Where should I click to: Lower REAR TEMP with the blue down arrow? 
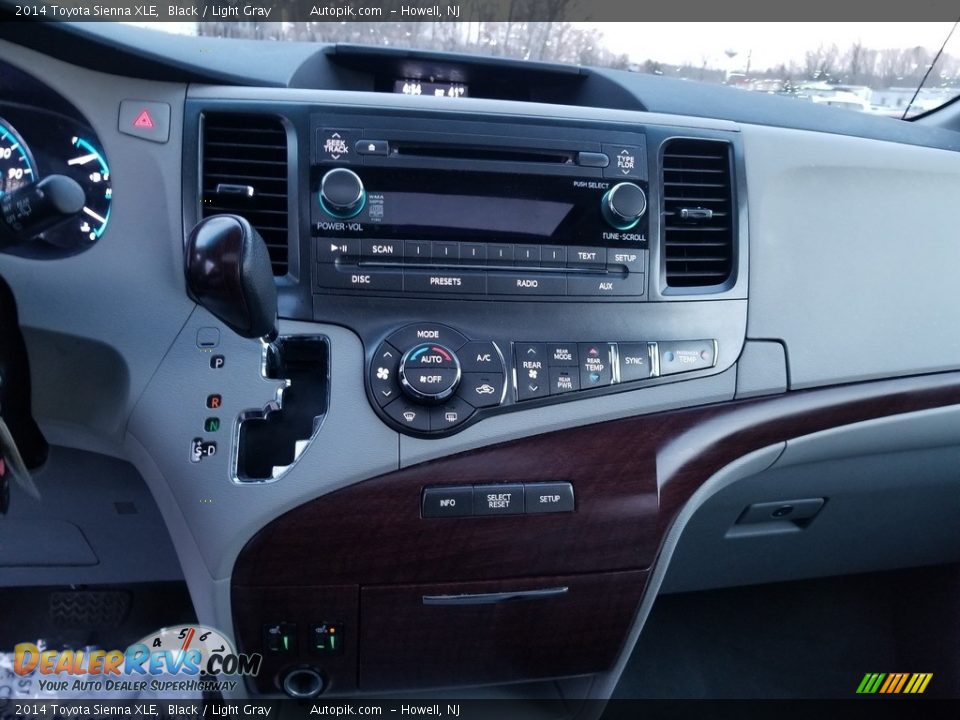pyautogui.click(x=594, y=378)
